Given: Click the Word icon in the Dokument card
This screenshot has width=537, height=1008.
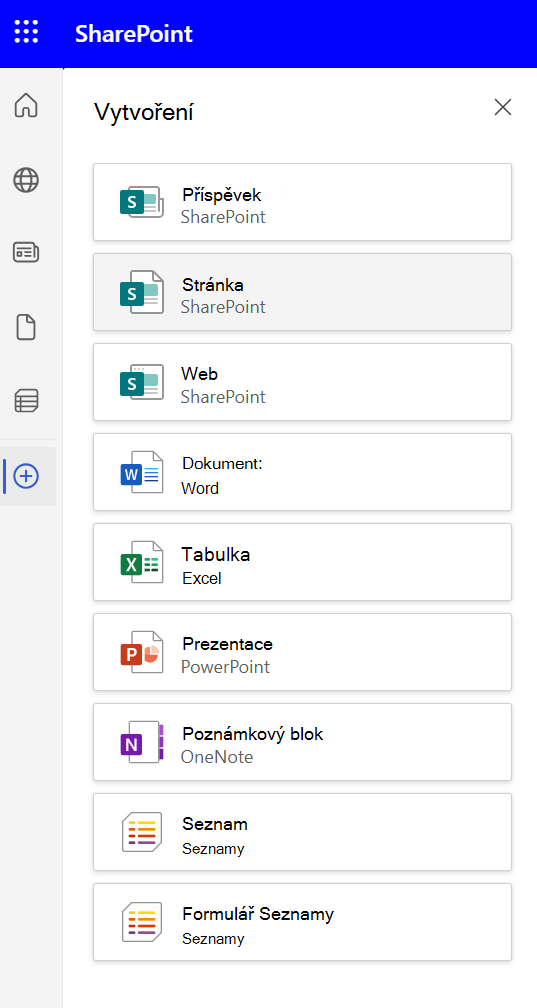Looking at the screenshot, I should 141,472.
